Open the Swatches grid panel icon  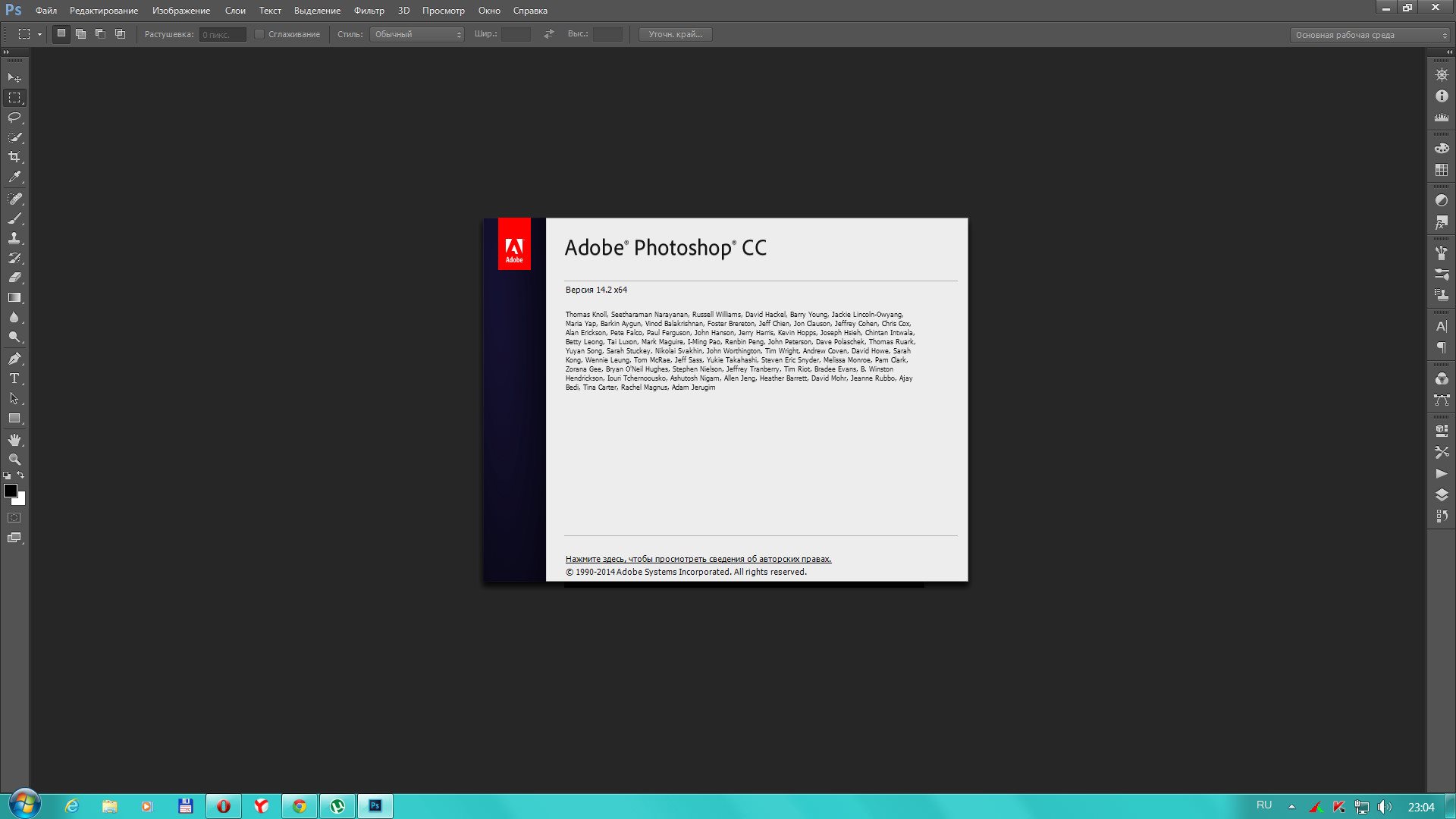(1442, 170)
